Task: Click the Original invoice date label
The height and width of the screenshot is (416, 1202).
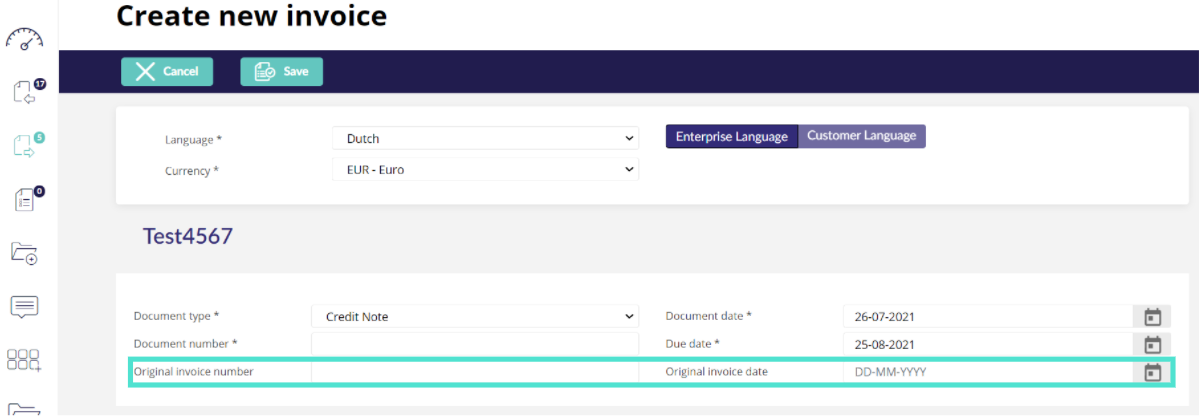Action: coord(716,372)
